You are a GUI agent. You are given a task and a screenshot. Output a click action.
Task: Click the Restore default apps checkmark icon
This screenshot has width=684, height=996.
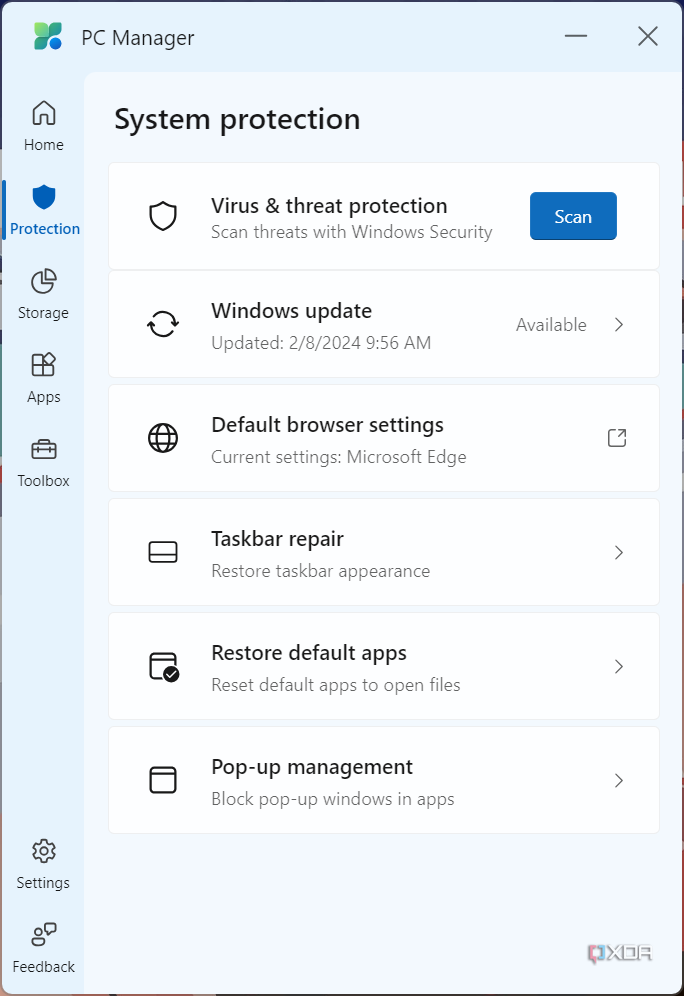point(164,666)
